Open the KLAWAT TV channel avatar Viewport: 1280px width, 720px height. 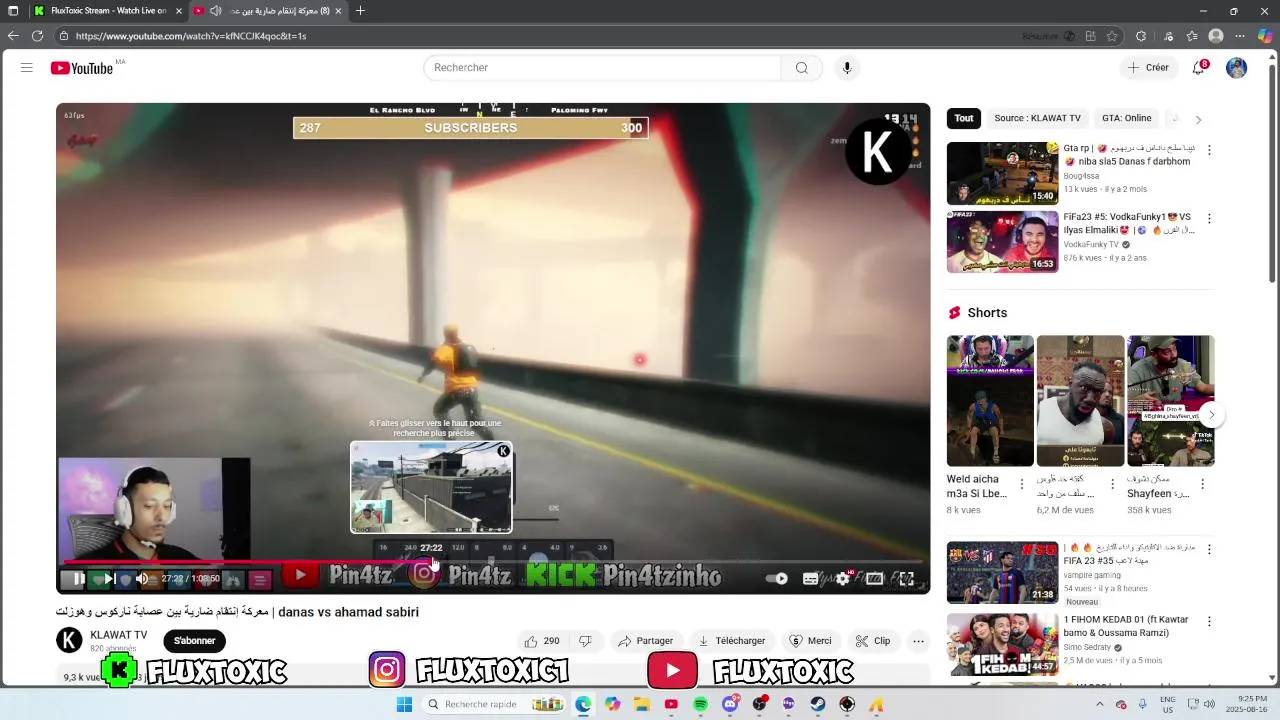click(x=69, y=640)
